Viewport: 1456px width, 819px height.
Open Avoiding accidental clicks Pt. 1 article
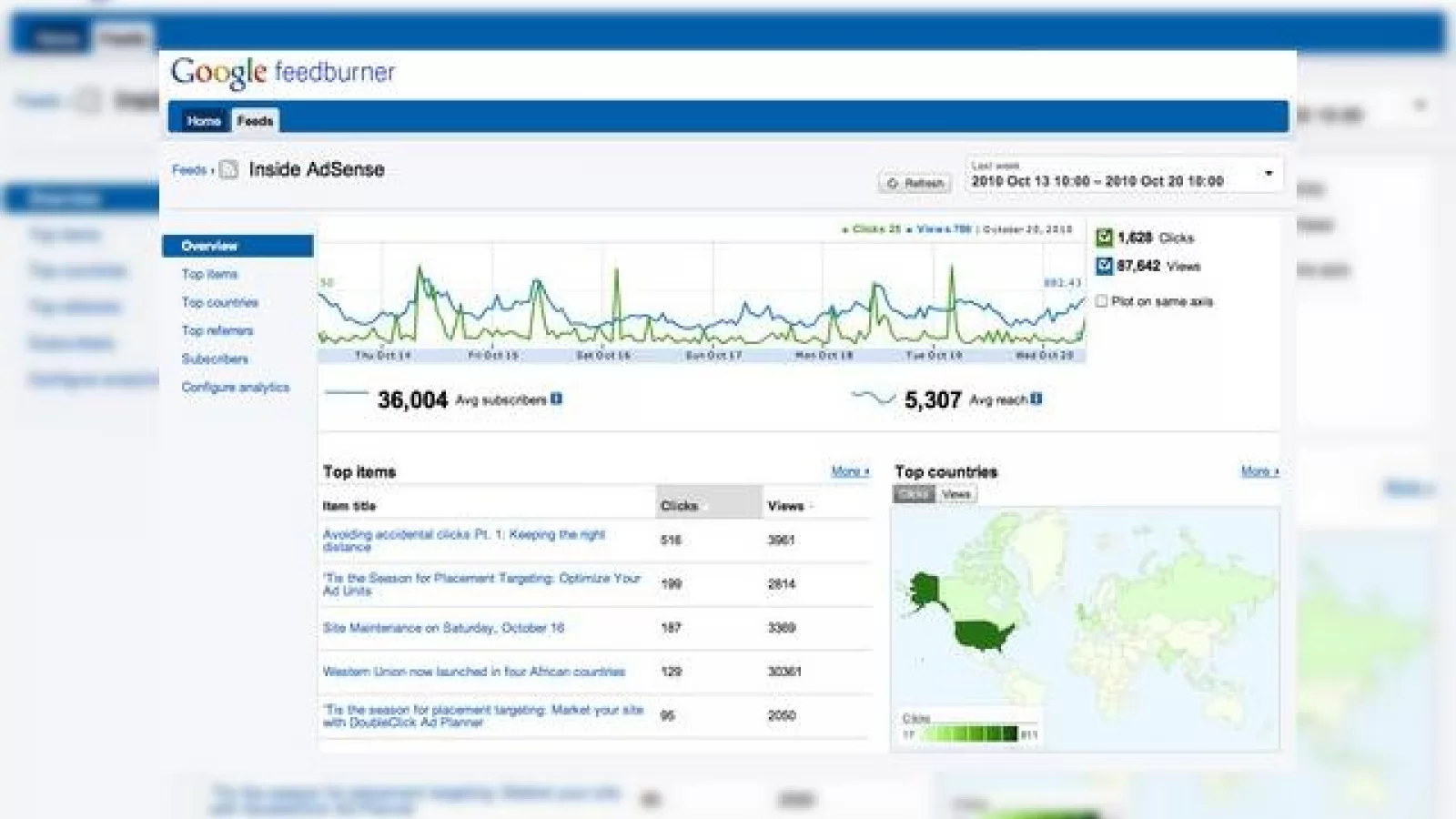click(x=464, y=541)
